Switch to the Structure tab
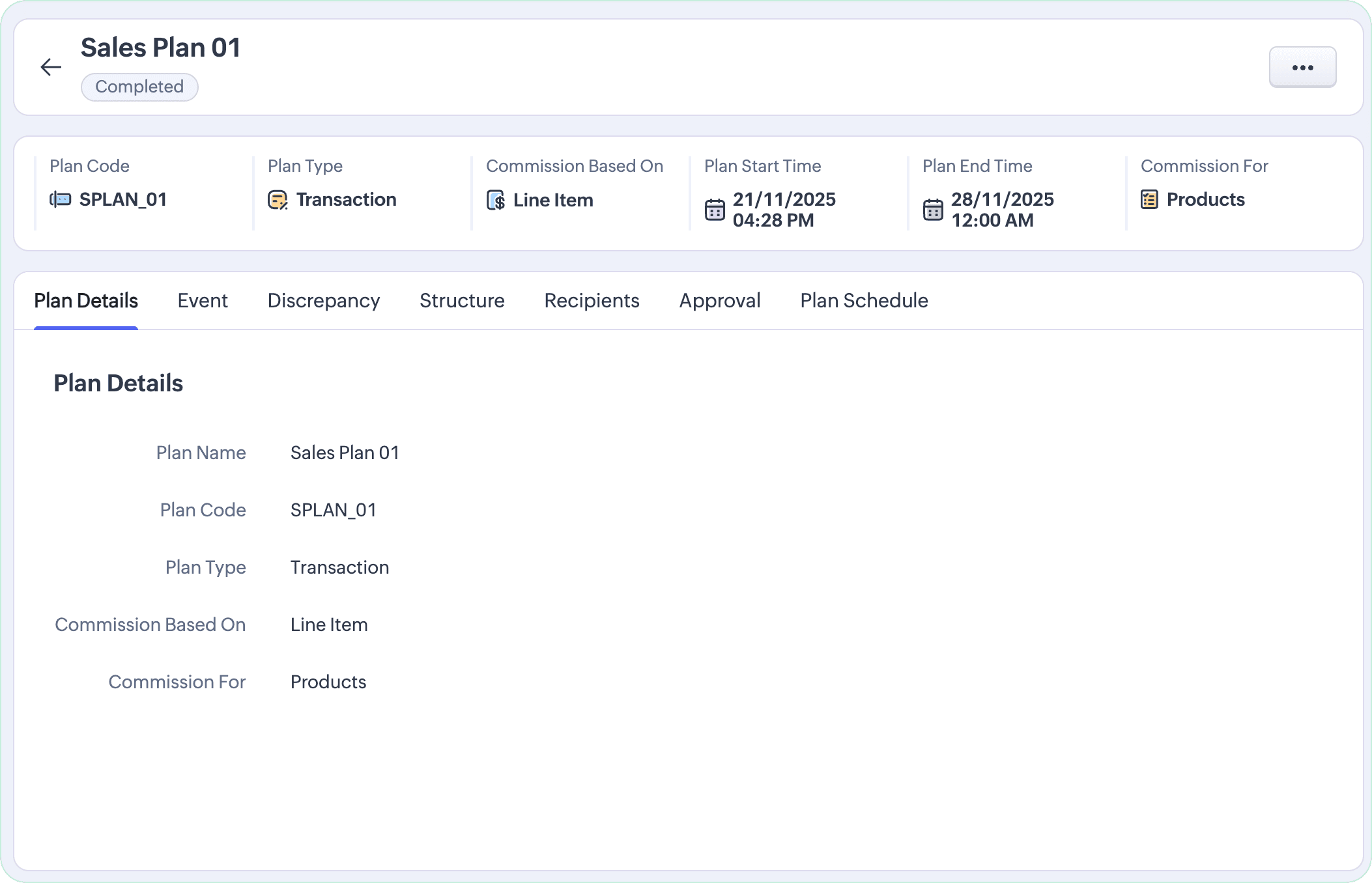1372x883 pixels. point(462,300)
